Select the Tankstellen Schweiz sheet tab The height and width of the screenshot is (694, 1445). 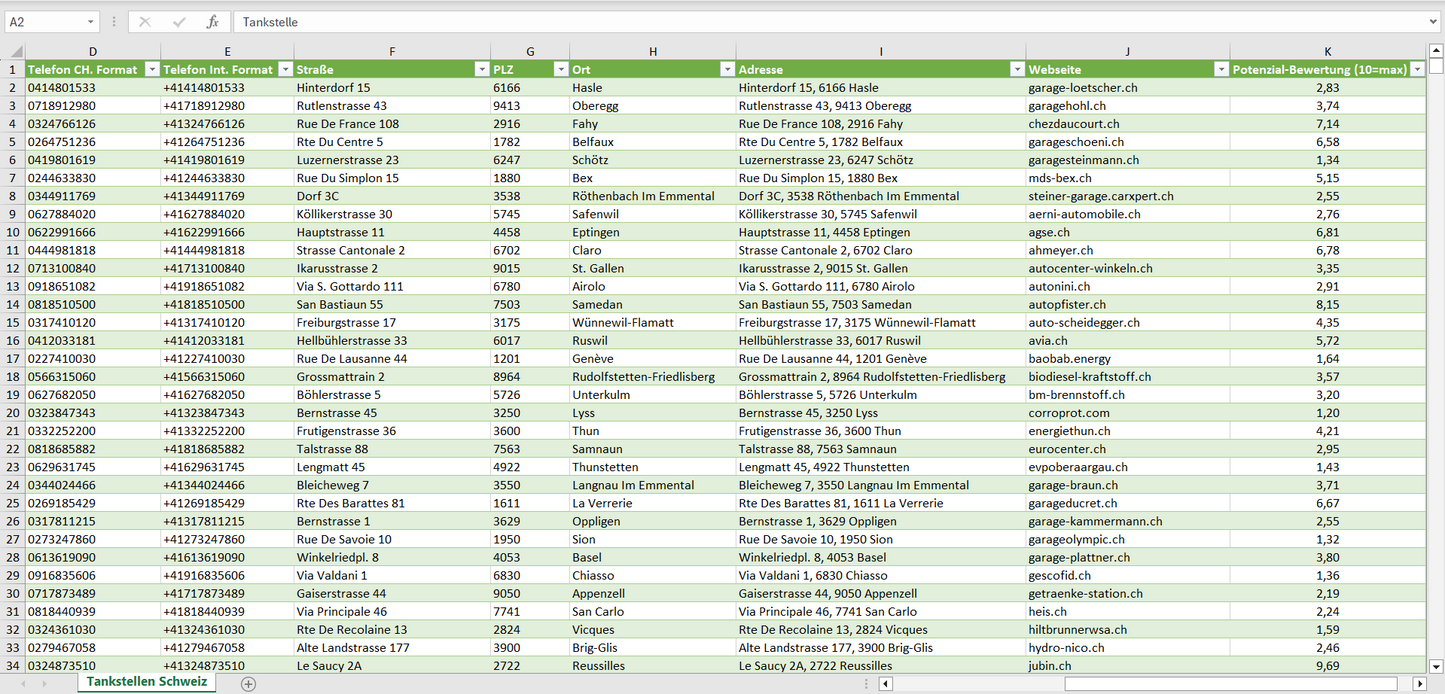tap(146, 682)
